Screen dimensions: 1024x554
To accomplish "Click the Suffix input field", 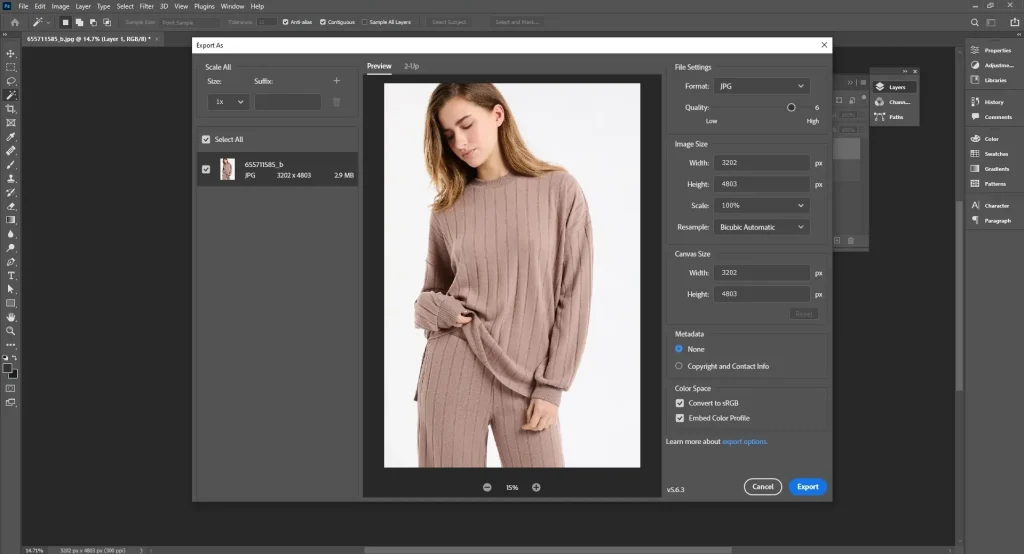I will click(x=287, y=102).
